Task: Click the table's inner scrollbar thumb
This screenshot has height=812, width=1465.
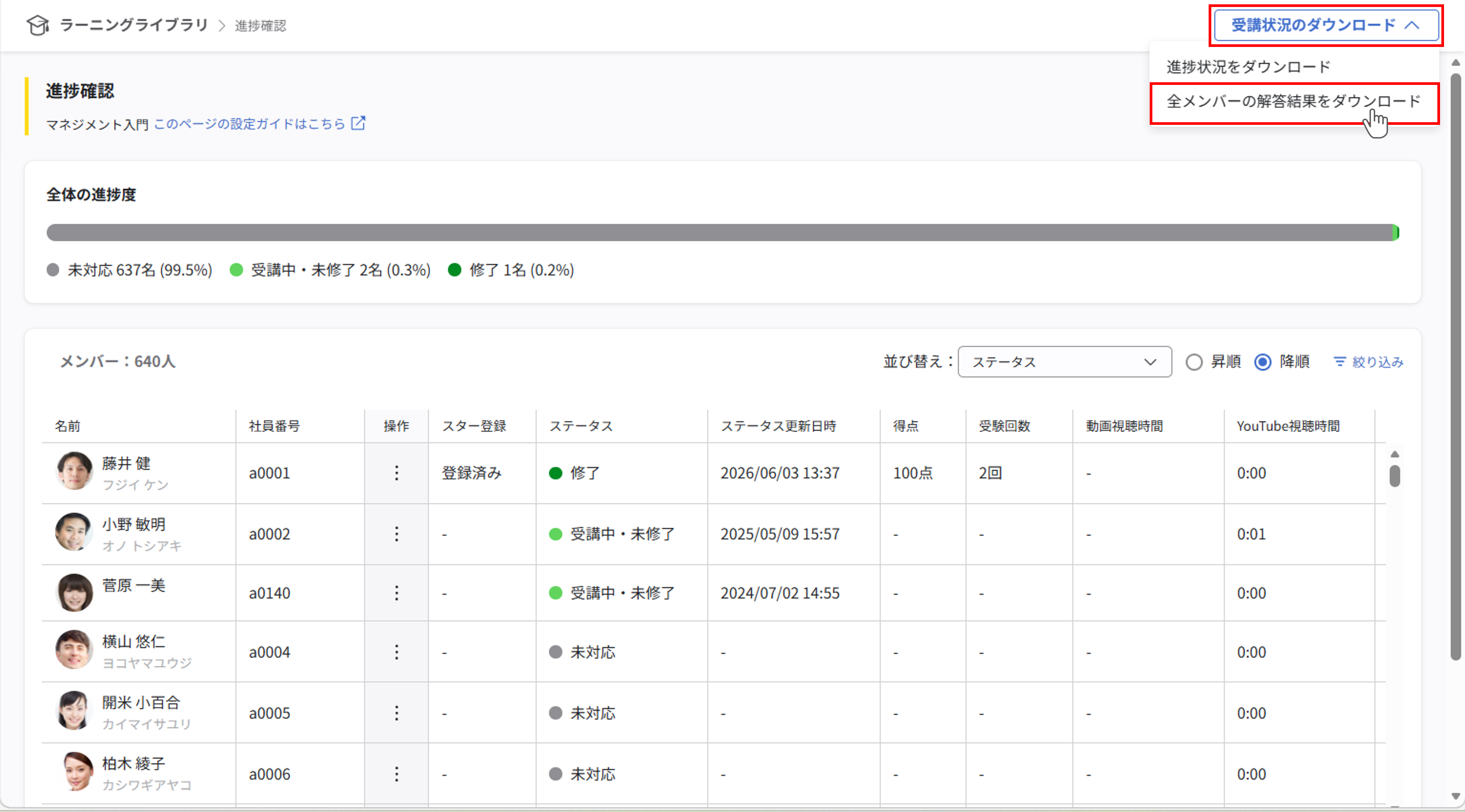Action: (x=1394, y=476)
